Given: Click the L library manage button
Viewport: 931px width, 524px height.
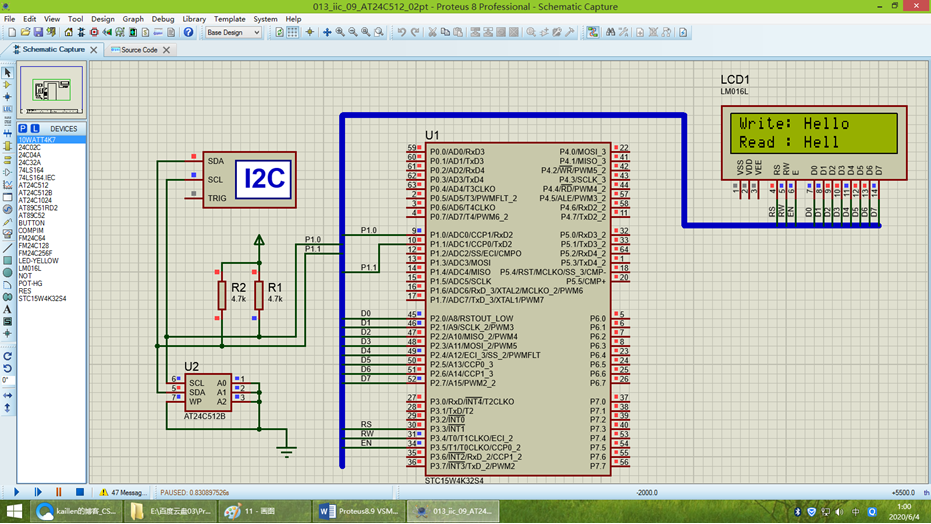Looking at the screenshot, I should coord(35,129).
